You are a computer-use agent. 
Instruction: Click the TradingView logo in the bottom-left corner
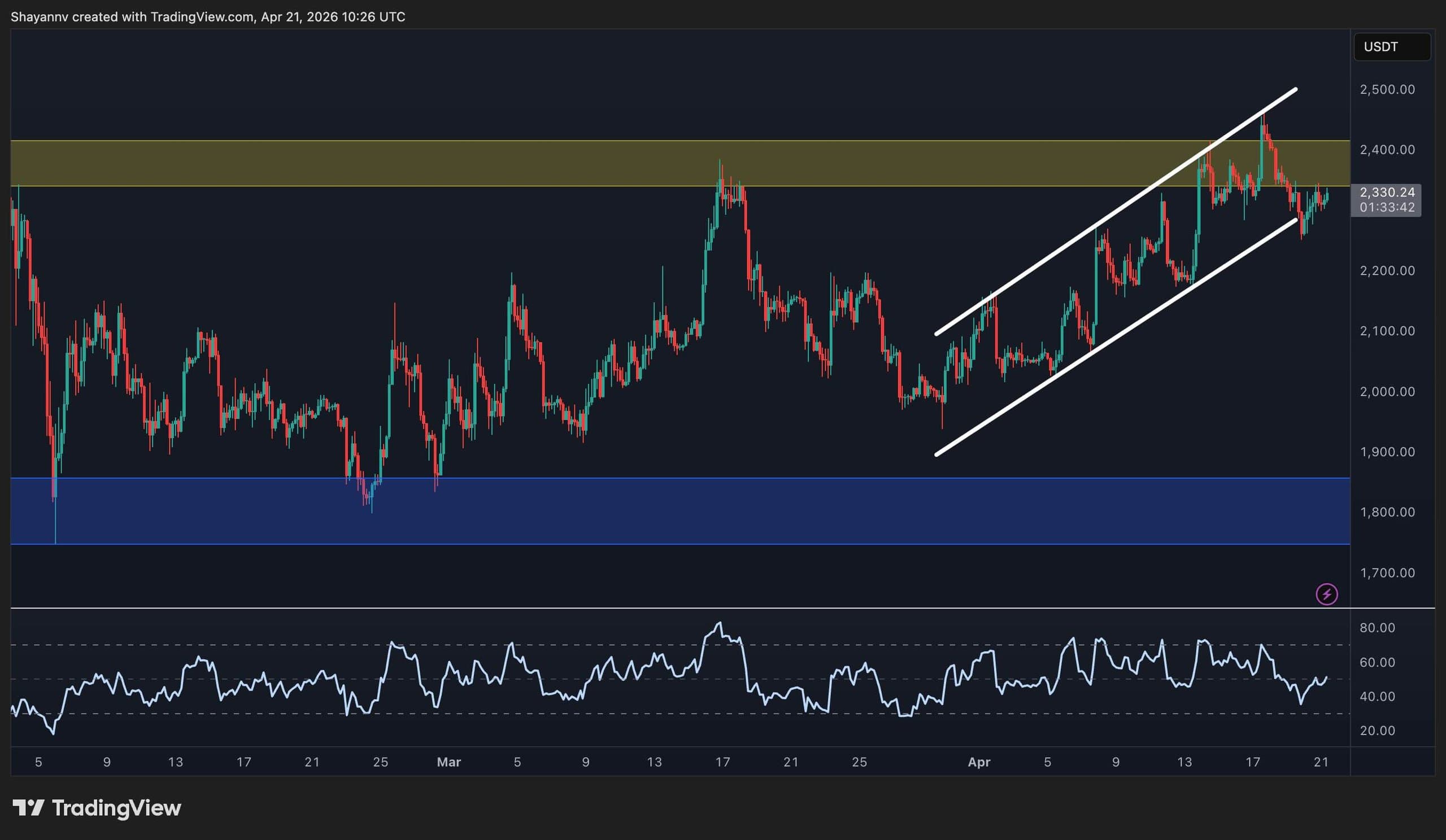coord(101,808)
